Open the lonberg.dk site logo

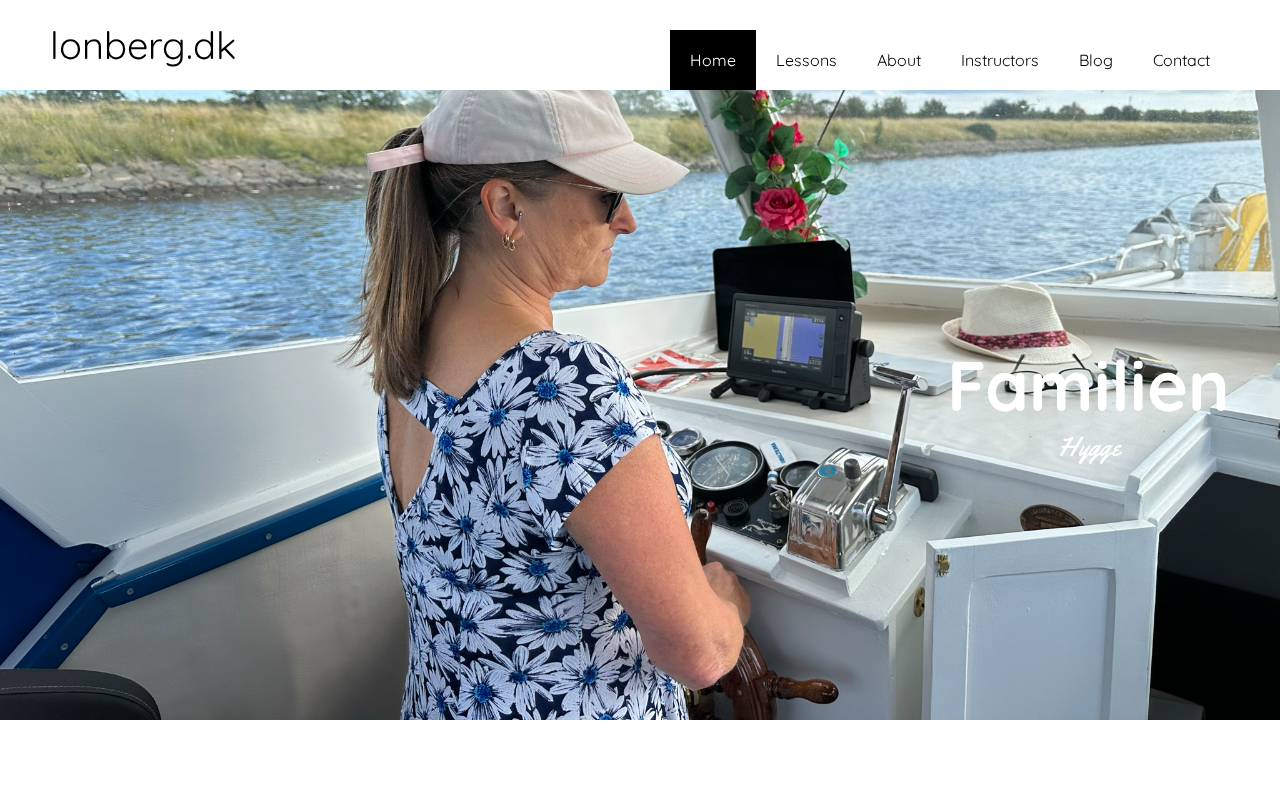click(143, 47)
